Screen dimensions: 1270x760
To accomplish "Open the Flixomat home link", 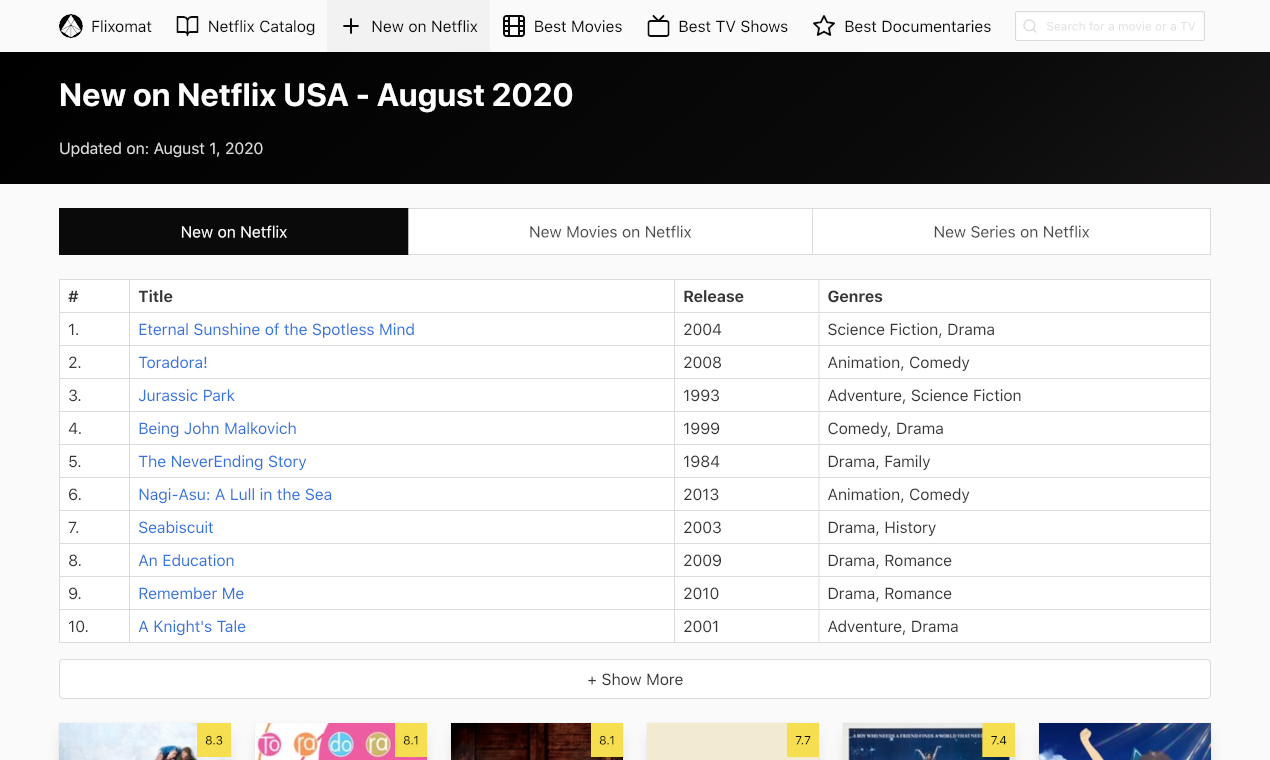I will 106,26.
